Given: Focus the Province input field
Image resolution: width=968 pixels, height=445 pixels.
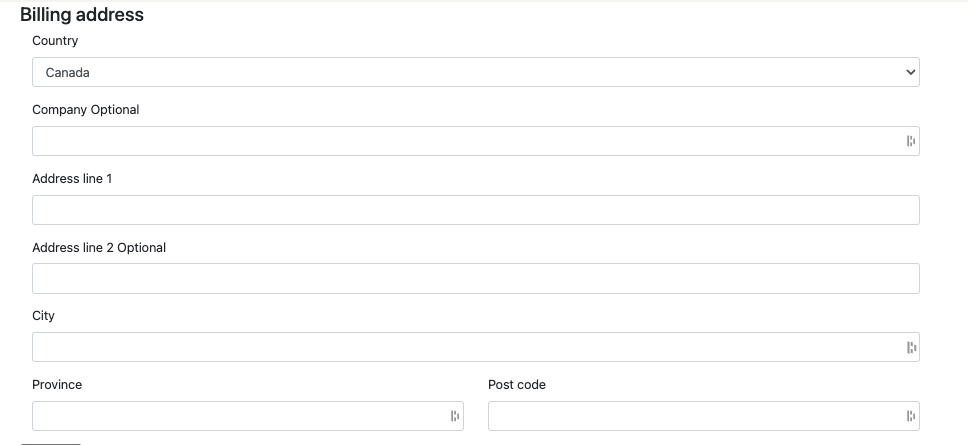Looking at the screenshot, I should tap(238, 416).
